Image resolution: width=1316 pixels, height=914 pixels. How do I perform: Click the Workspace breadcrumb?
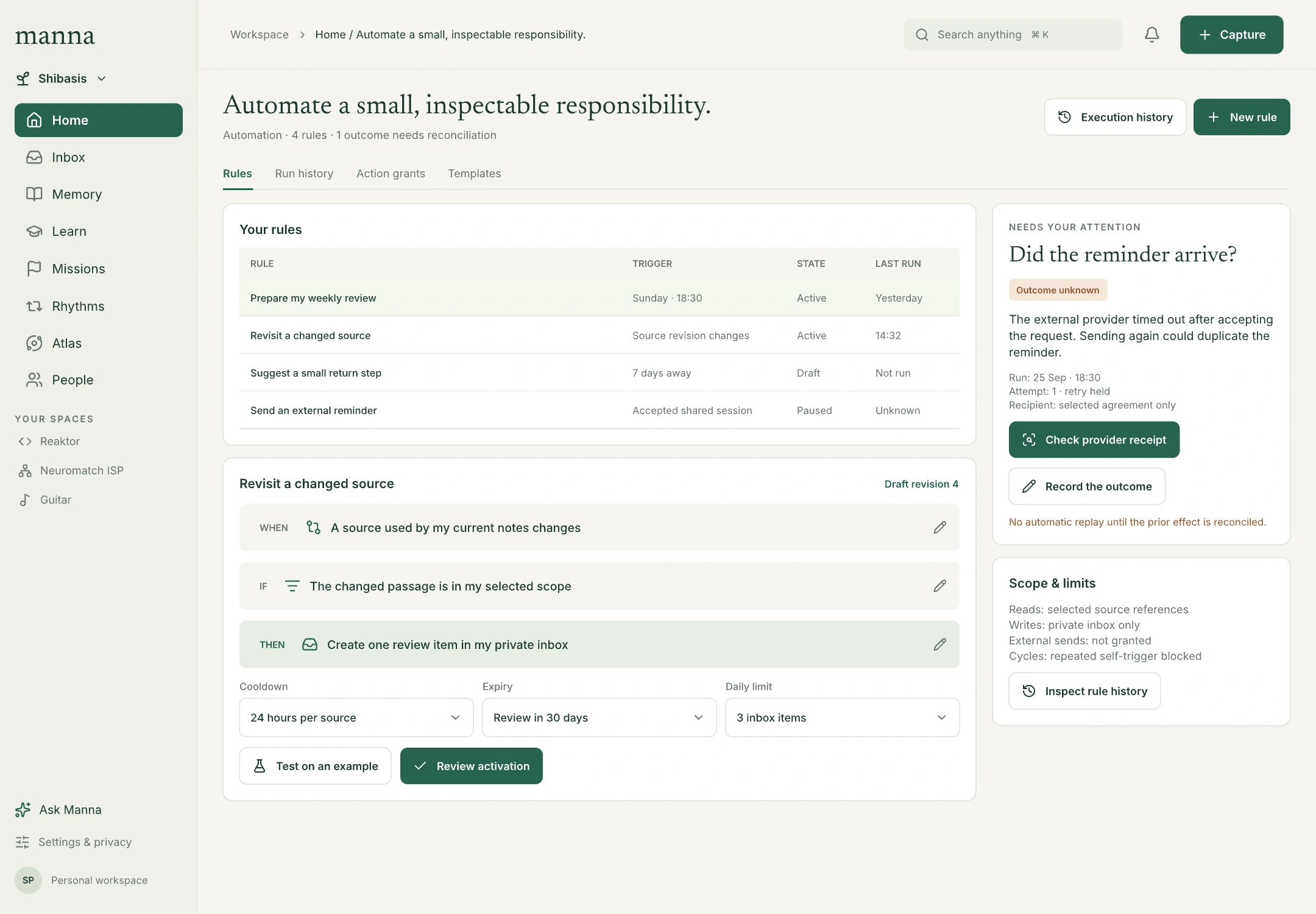tap(260, 35)
